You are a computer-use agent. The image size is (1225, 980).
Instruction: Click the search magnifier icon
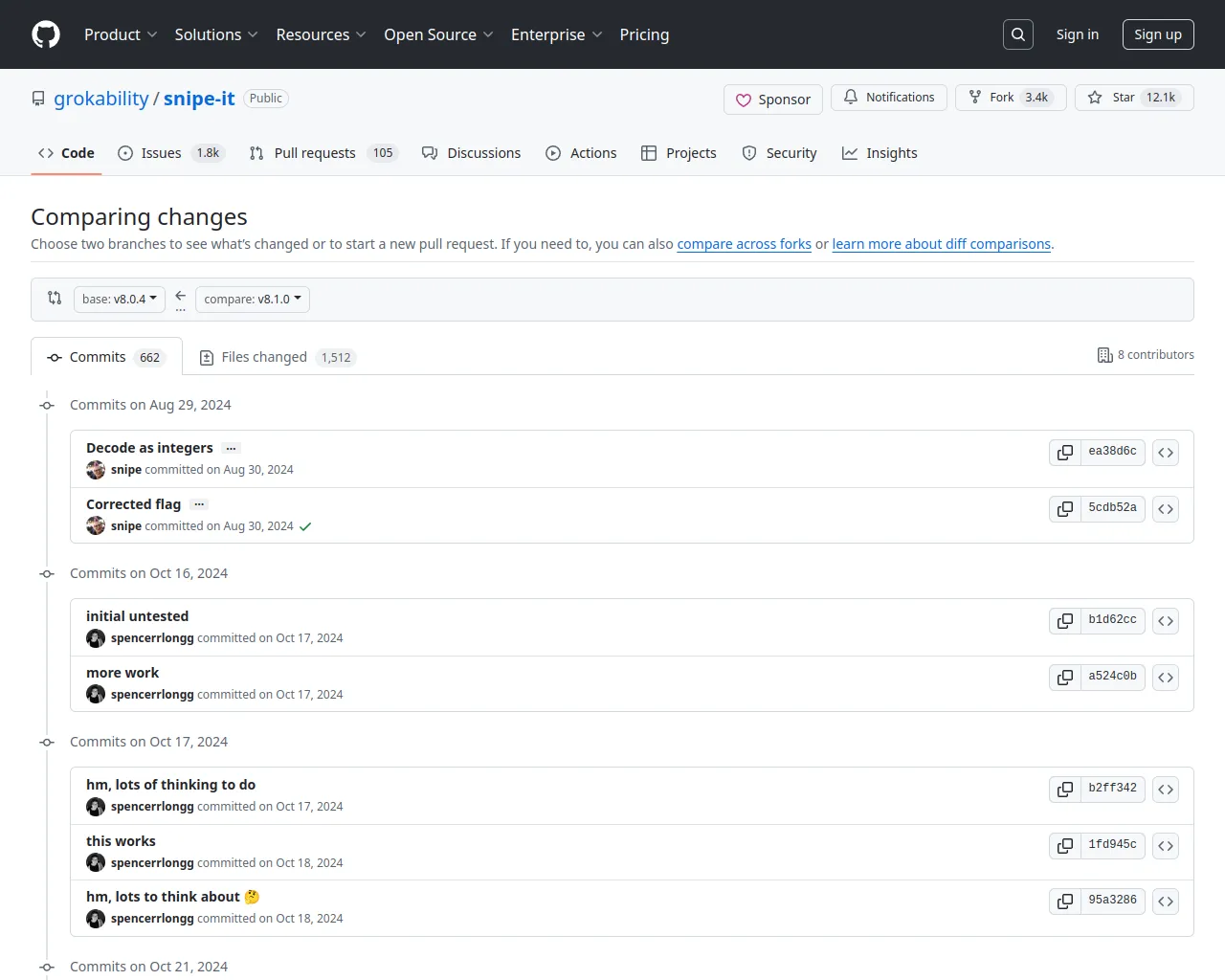coord(1018,34)
